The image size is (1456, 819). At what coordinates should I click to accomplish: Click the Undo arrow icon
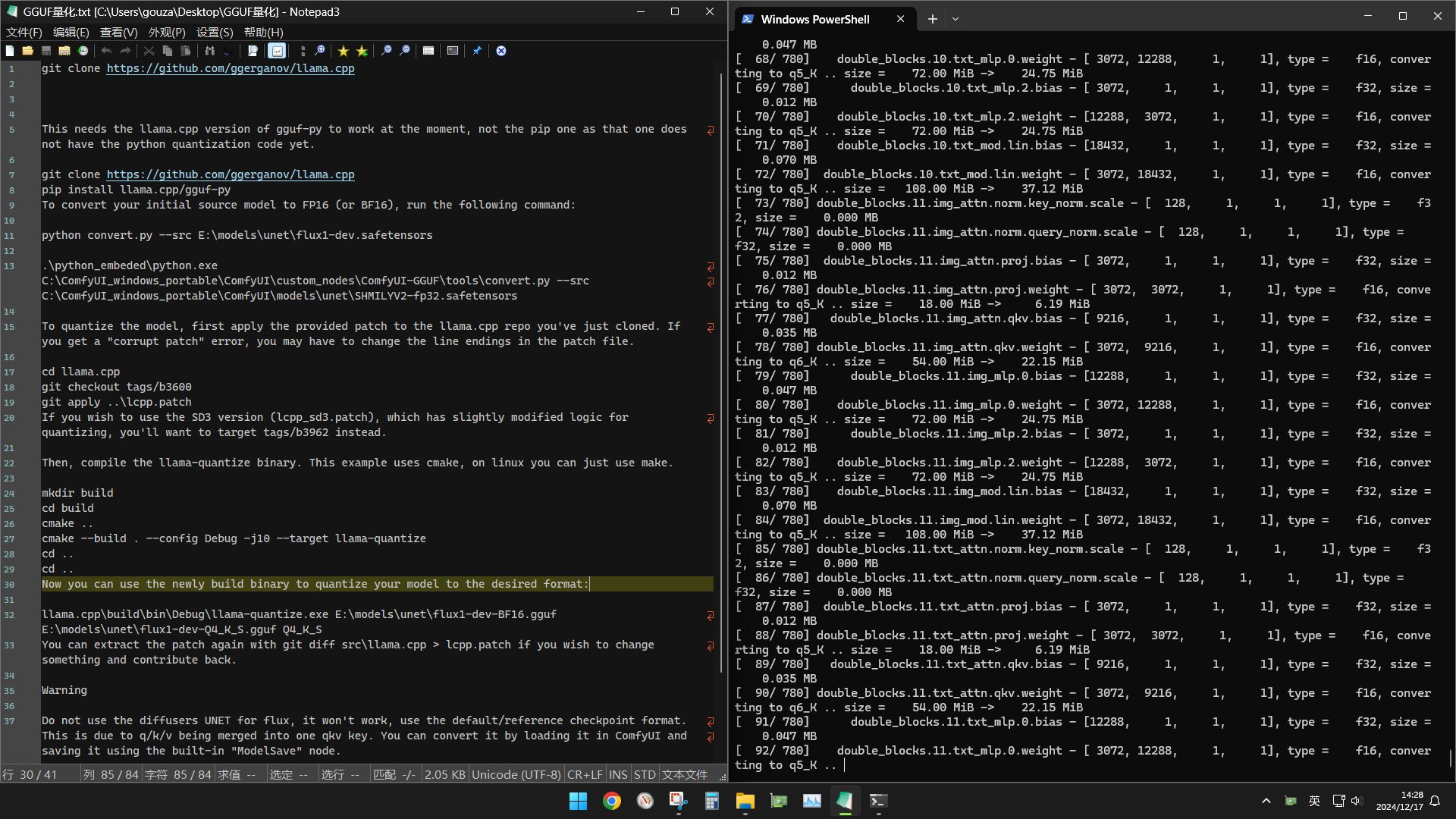(x=107, y=51)
